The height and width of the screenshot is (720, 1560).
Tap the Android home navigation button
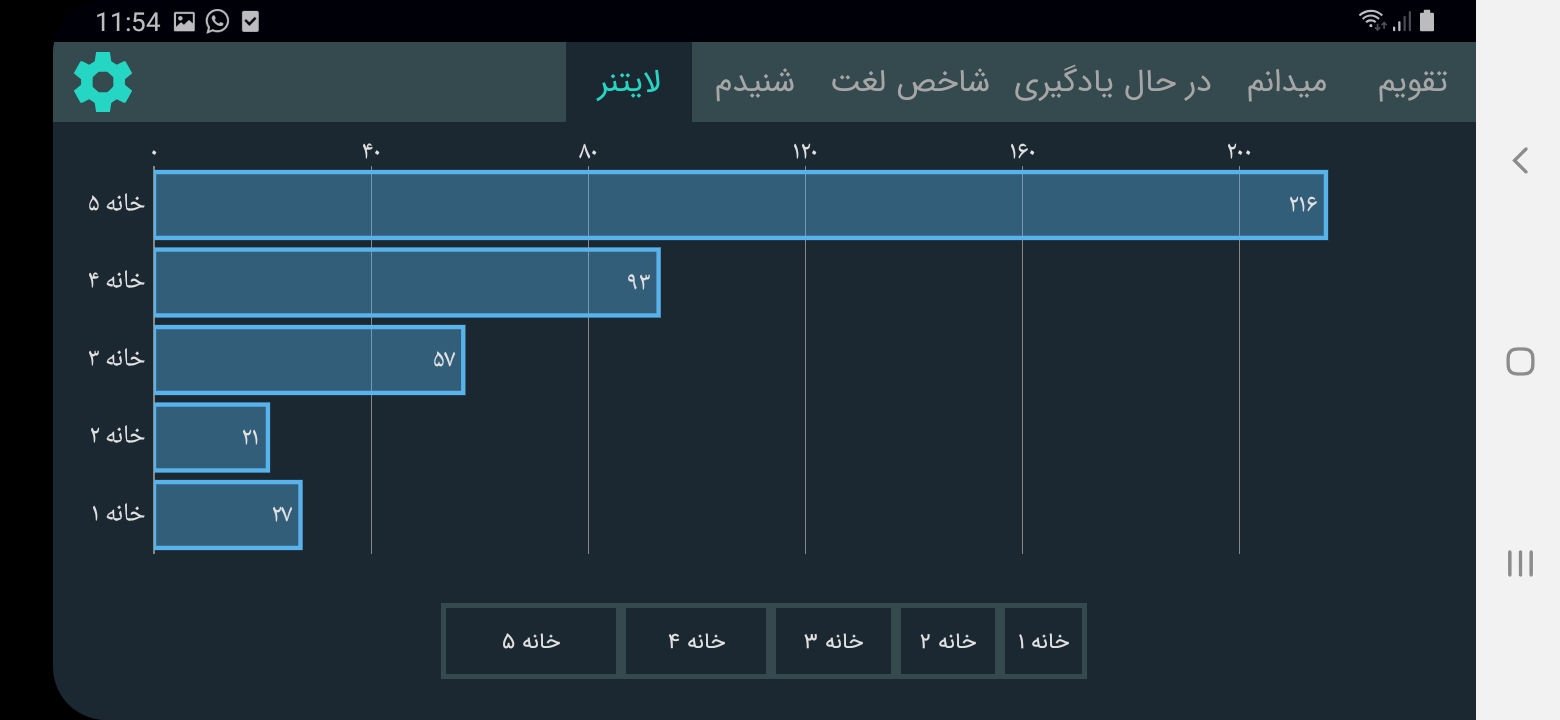[1520, 361]
